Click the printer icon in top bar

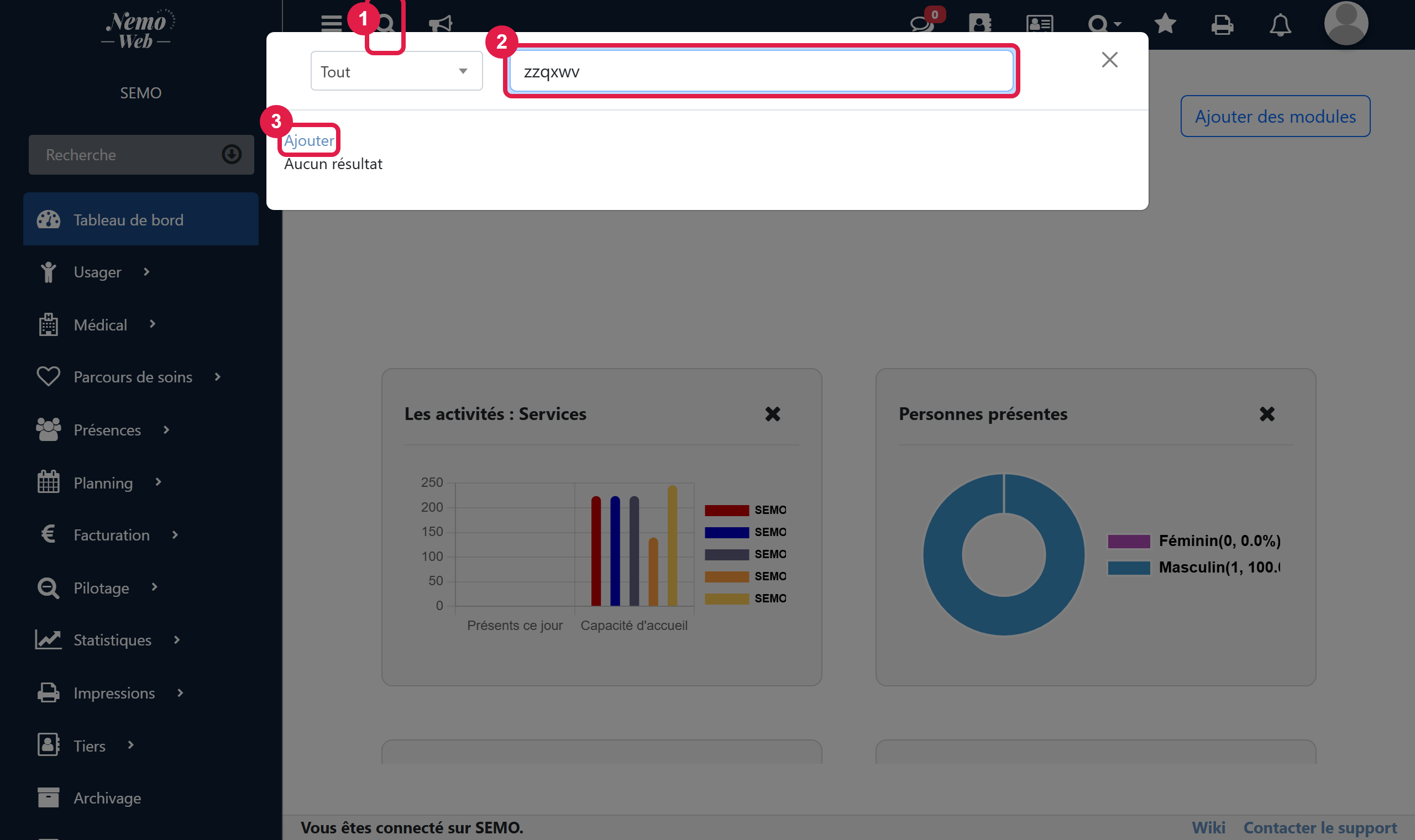coord(1222,24)
